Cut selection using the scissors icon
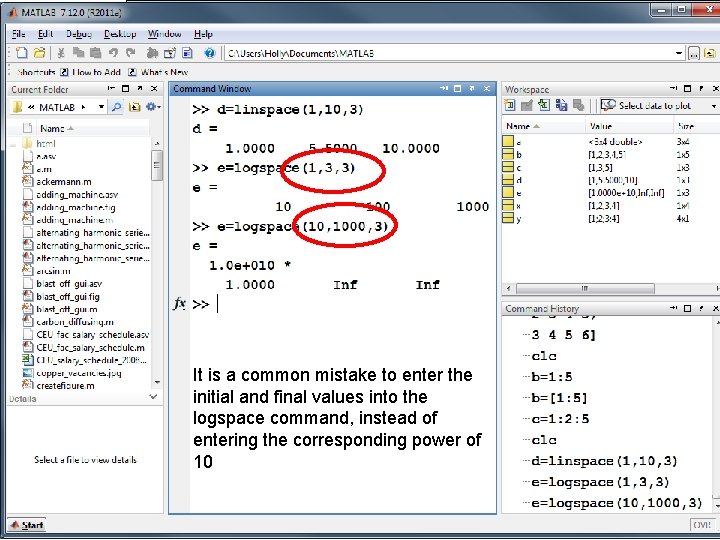Viewport: 720px width, 540px height. point(61,53)
